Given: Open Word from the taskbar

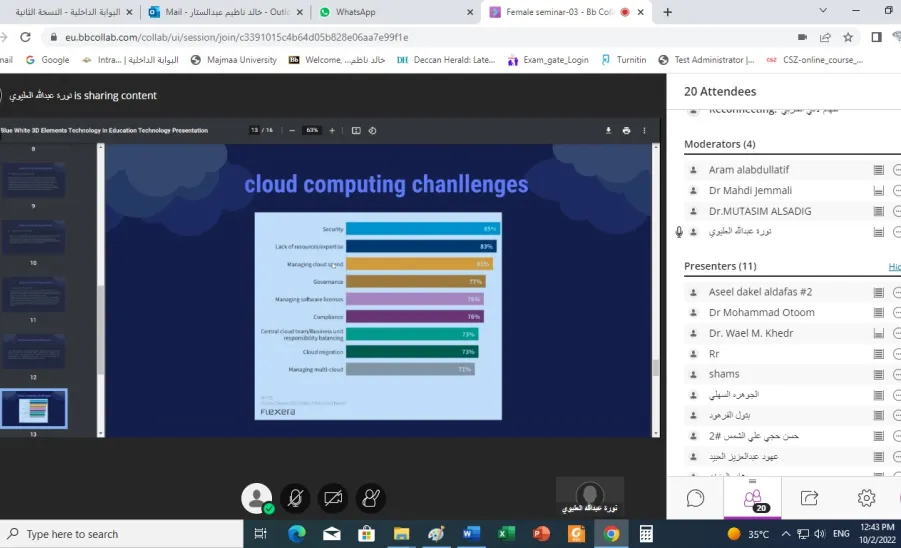Looking at the screenshot, I should click(471, 534).
